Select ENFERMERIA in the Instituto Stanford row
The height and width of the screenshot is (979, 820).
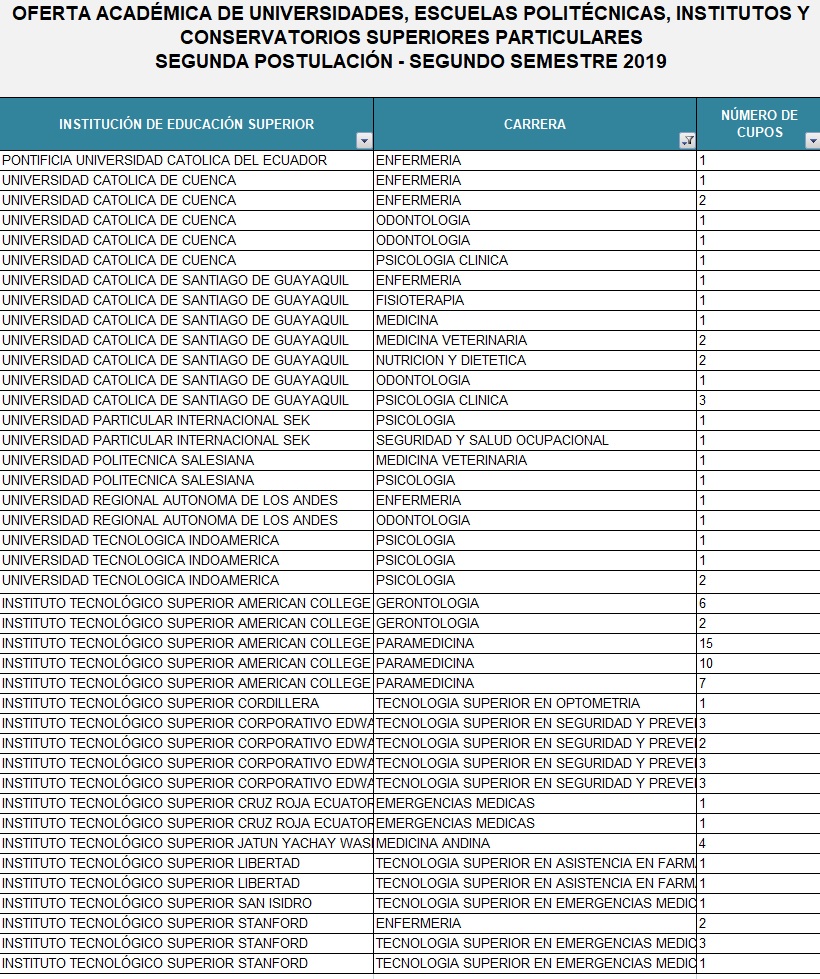point(535,923)
